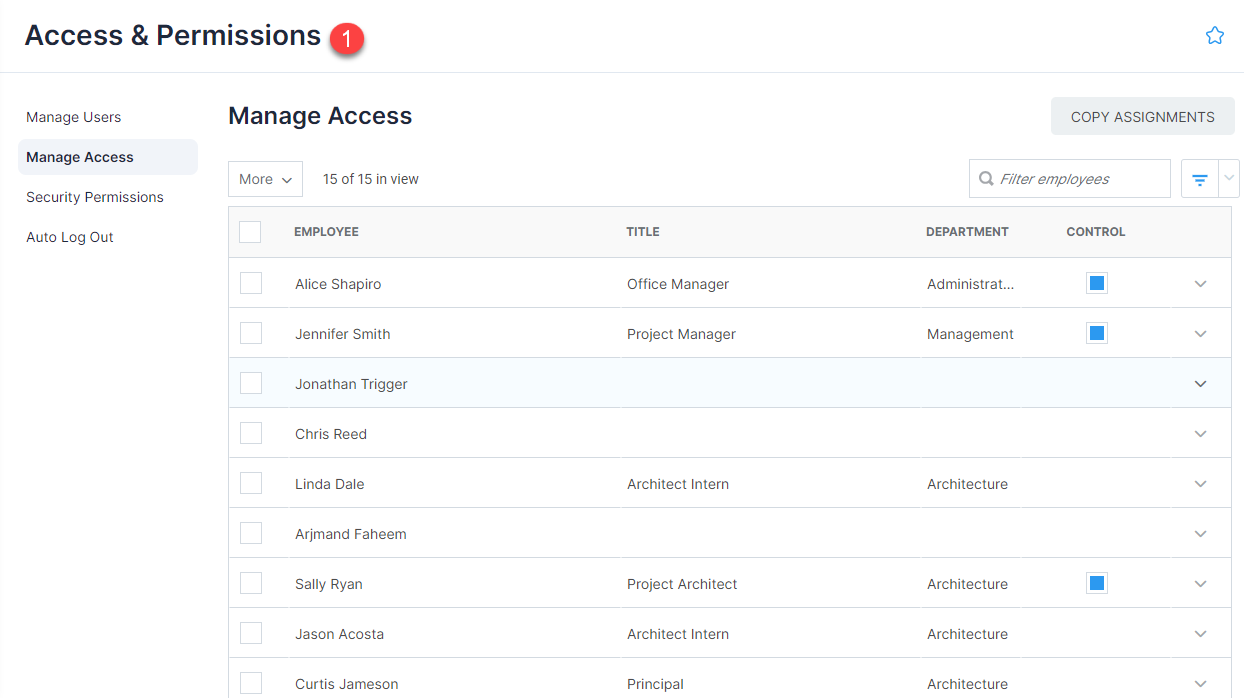Screen dimensions: 1244x698
Task: Expand the row for Jason Acosta
Action: [1200, 633]
